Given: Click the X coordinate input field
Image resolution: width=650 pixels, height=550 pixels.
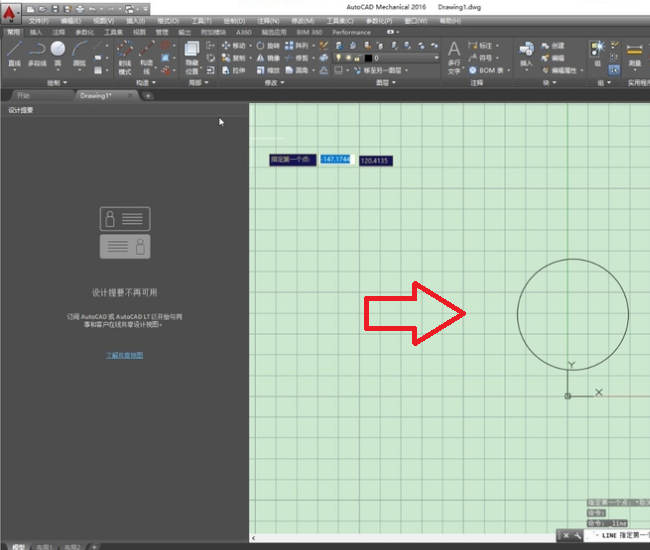Looking at the screenshot, I should pyautogui.click(x=336, y=160).
